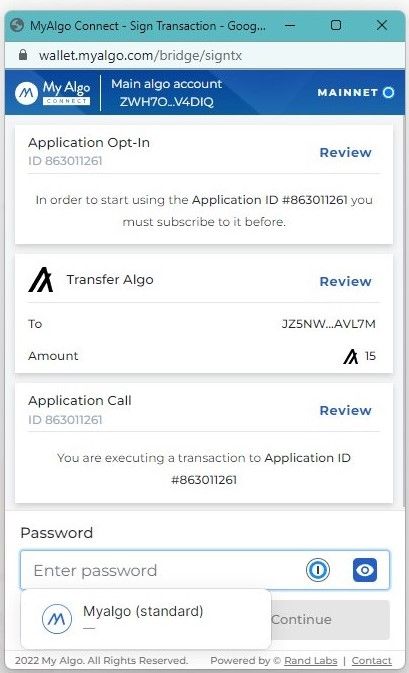This screenshot has height=673, width=409.
Task: Click the globe icon in window title bar
Action: (x=17, y=25)
